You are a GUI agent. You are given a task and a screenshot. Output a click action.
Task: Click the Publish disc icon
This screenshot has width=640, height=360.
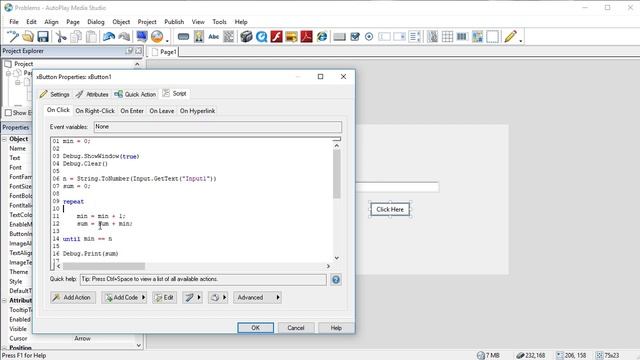click(157, 37)
